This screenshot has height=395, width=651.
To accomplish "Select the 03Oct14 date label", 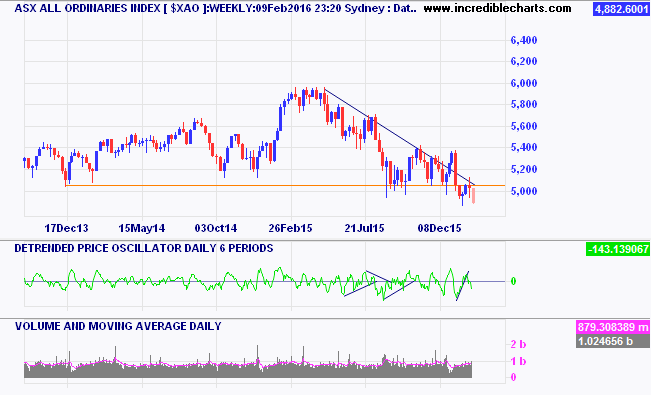I will [x=216, y=228].
